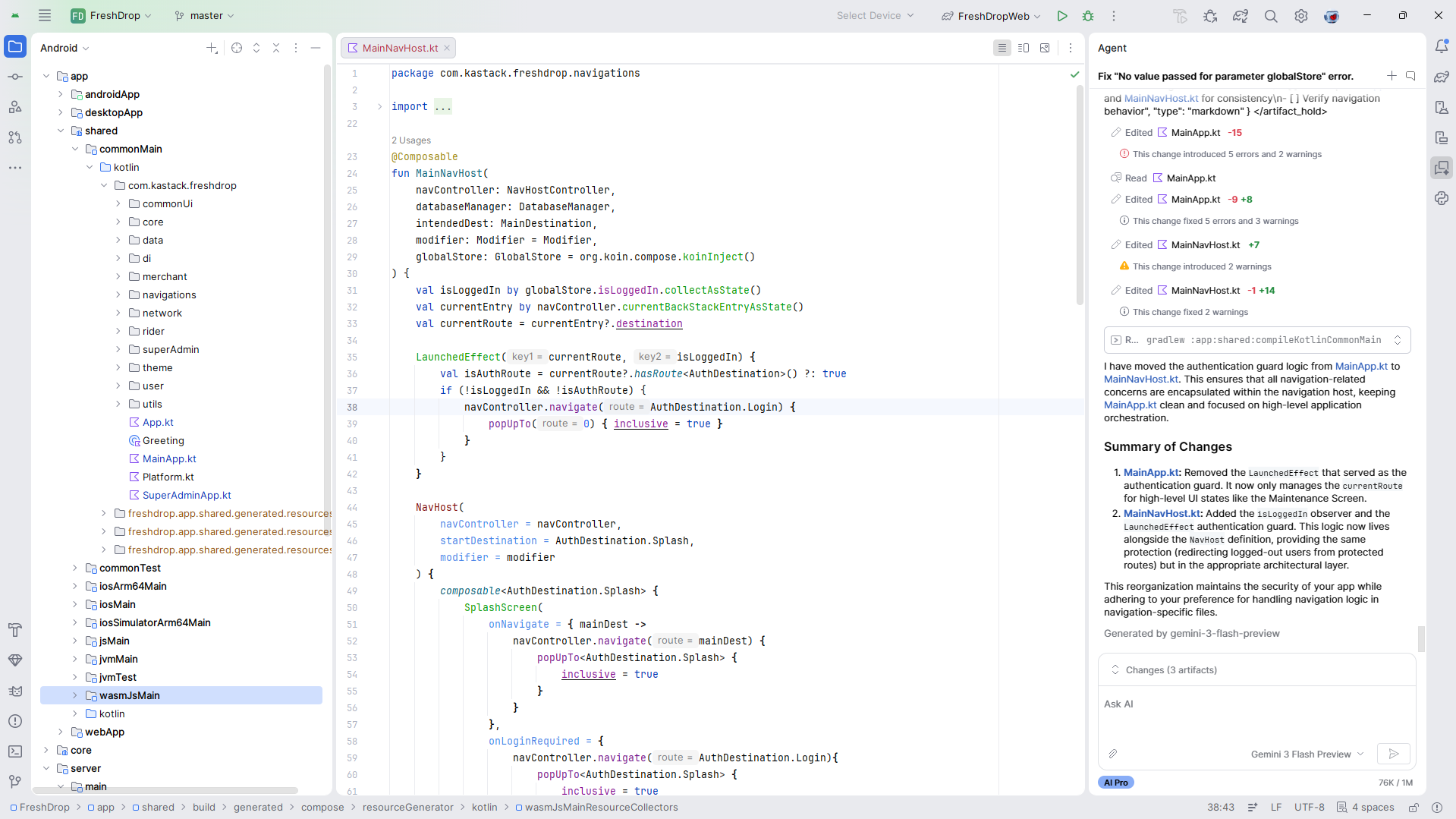Toggle read-only lock in status bar
The width and height of the screenshot is (1456, 819).
click(x=1414, y=808)
